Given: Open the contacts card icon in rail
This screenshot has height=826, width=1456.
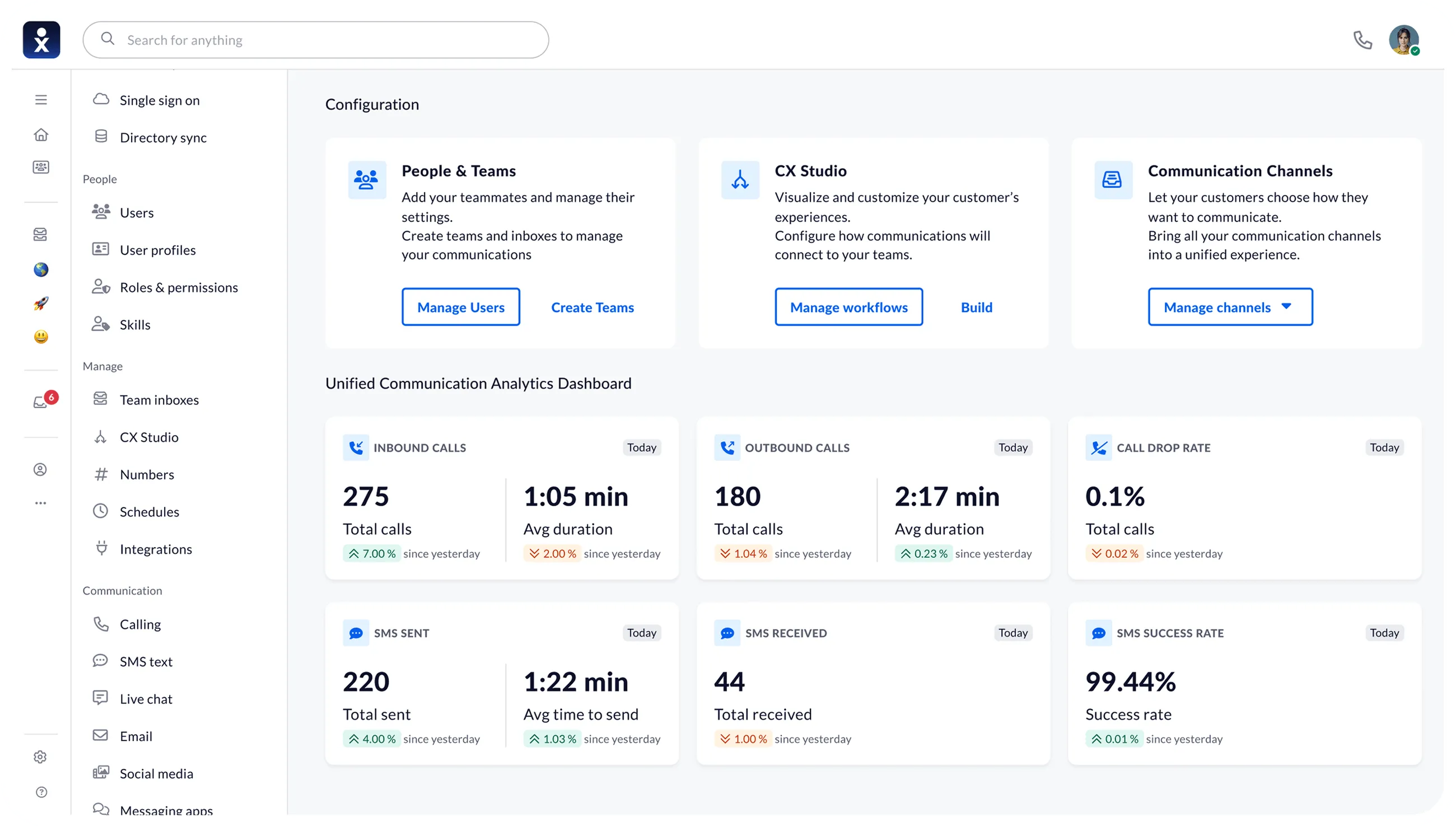Looking at the screenshot, I should (41, 167).
